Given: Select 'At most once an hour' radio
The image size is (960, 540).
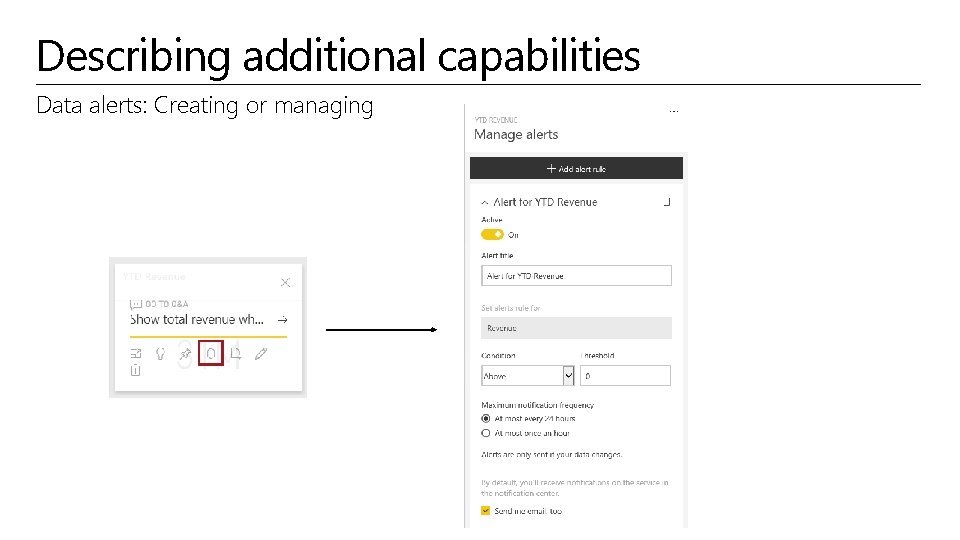Looking at the screenshot, I should (486, 433).
